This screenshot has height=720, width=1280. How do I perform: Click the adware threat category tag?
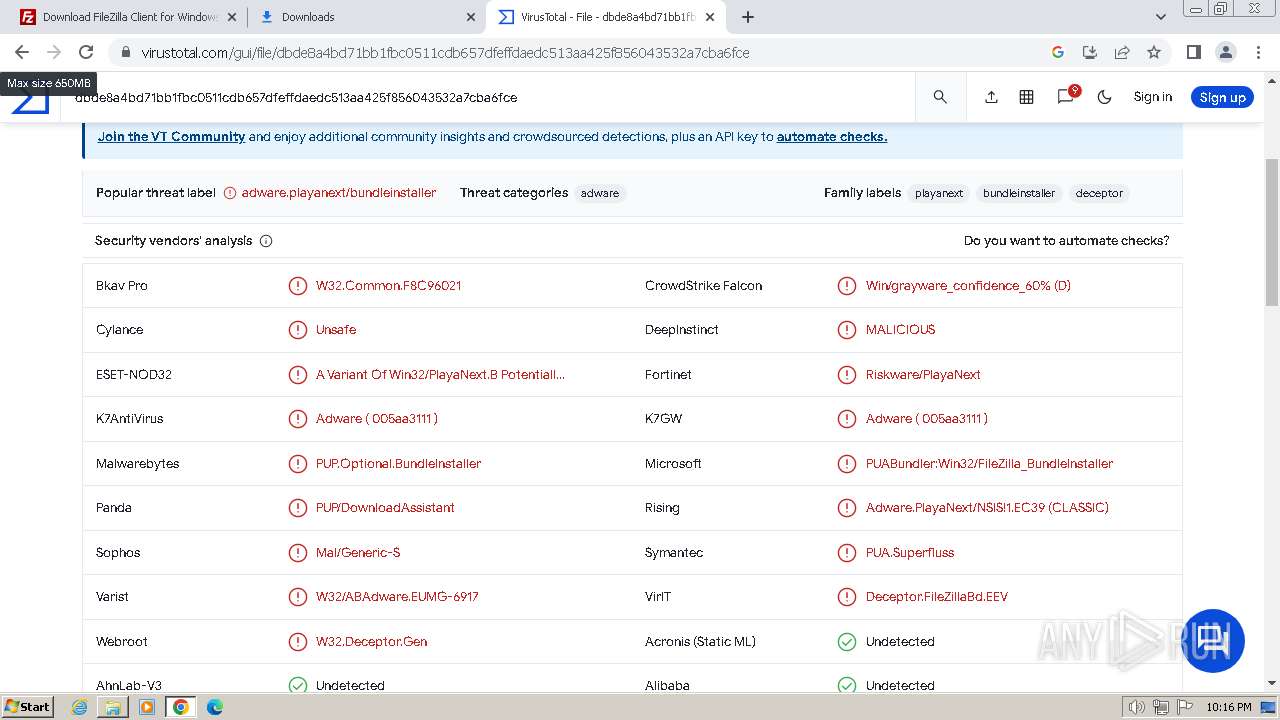[x=600, y=193]
